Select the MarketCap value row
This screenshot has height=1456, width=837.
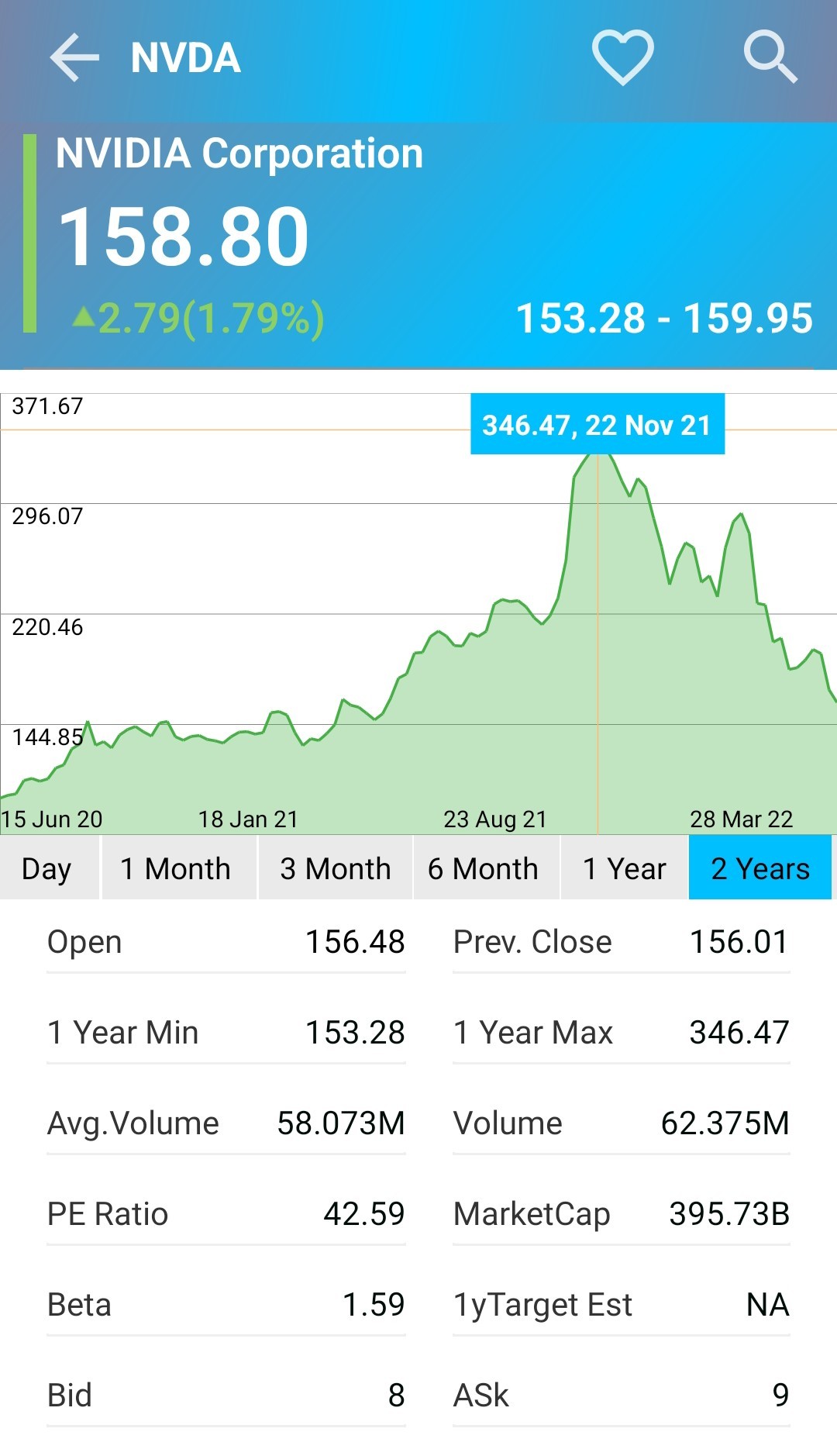(x=622, y=1214)
